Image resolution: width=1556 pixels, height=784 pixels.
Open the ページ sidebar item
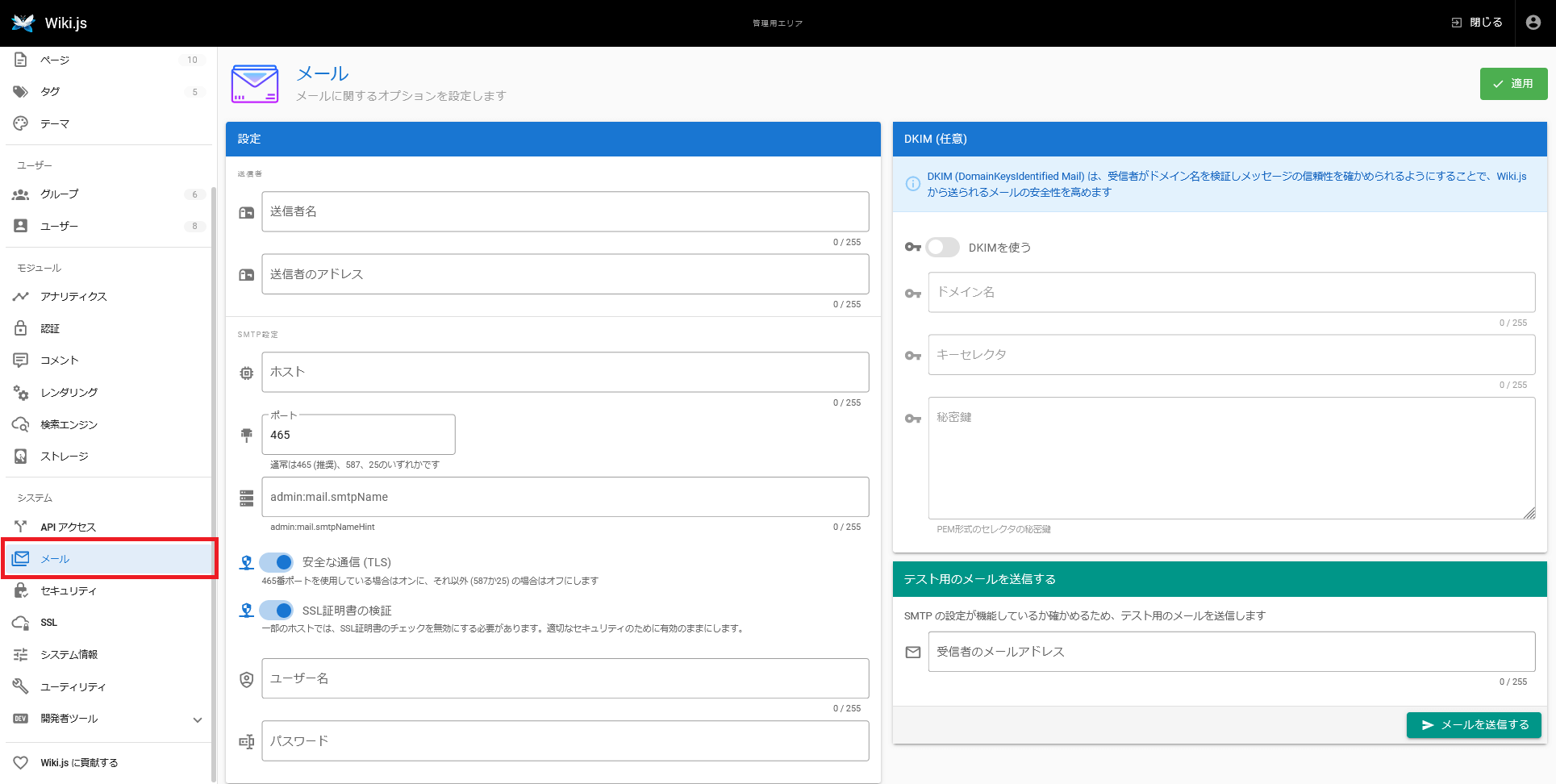[108, 60]
